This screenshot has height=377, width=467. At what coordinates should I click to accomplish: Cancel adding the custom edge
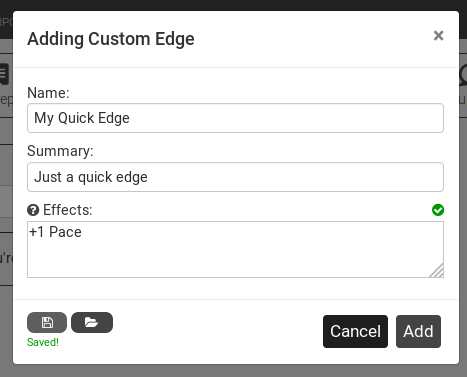pyautogui.click(x=355, y=331)
